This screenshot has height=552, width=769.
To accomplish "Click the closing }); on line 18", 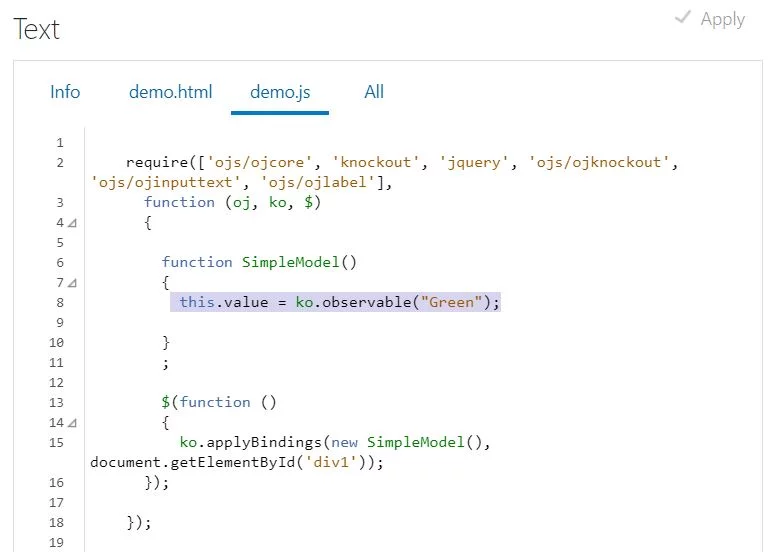I will pyautogui.click(x=139, y=523).
